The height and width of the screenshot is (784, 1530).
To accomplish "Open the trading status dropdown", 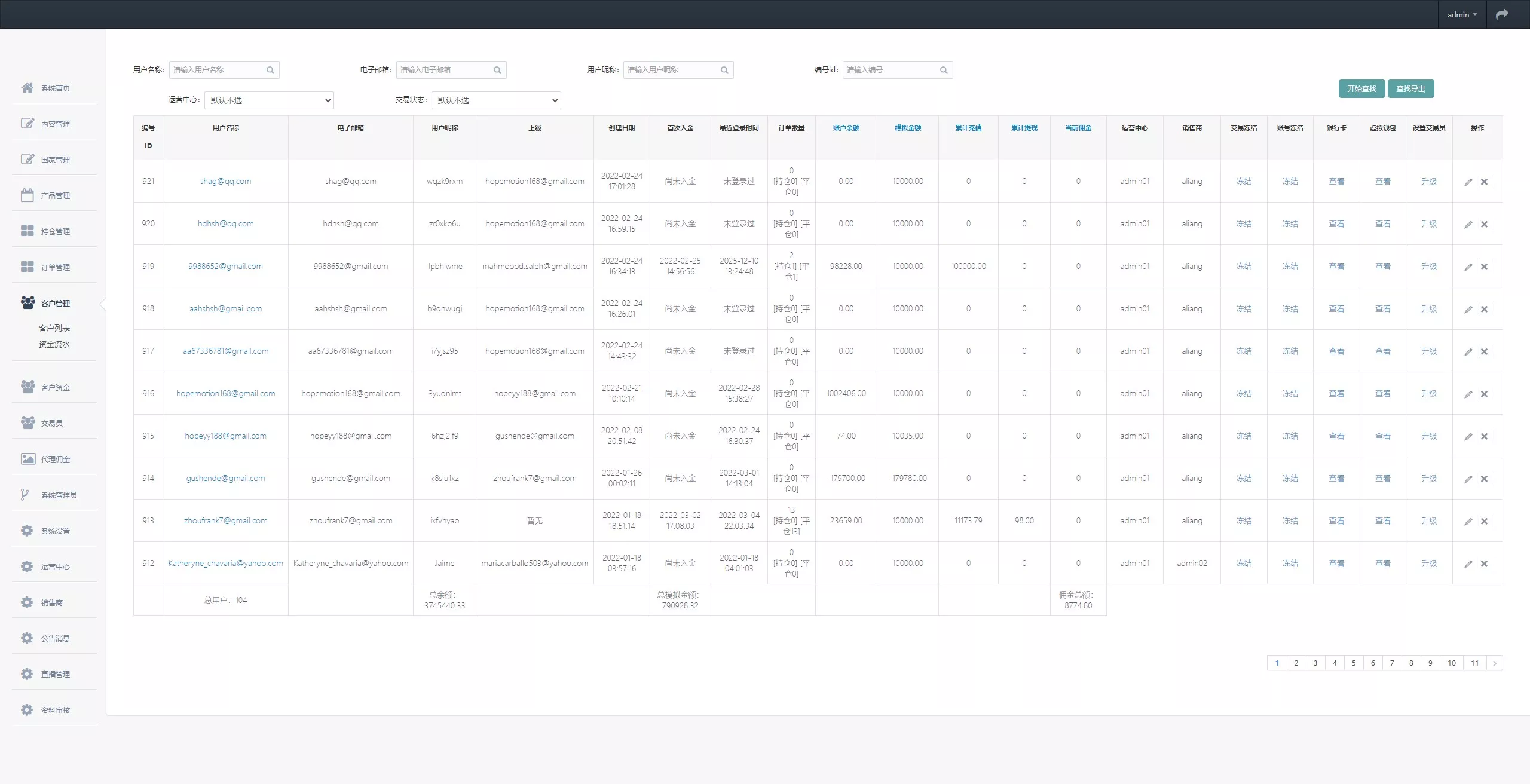I will click(496, 100).
